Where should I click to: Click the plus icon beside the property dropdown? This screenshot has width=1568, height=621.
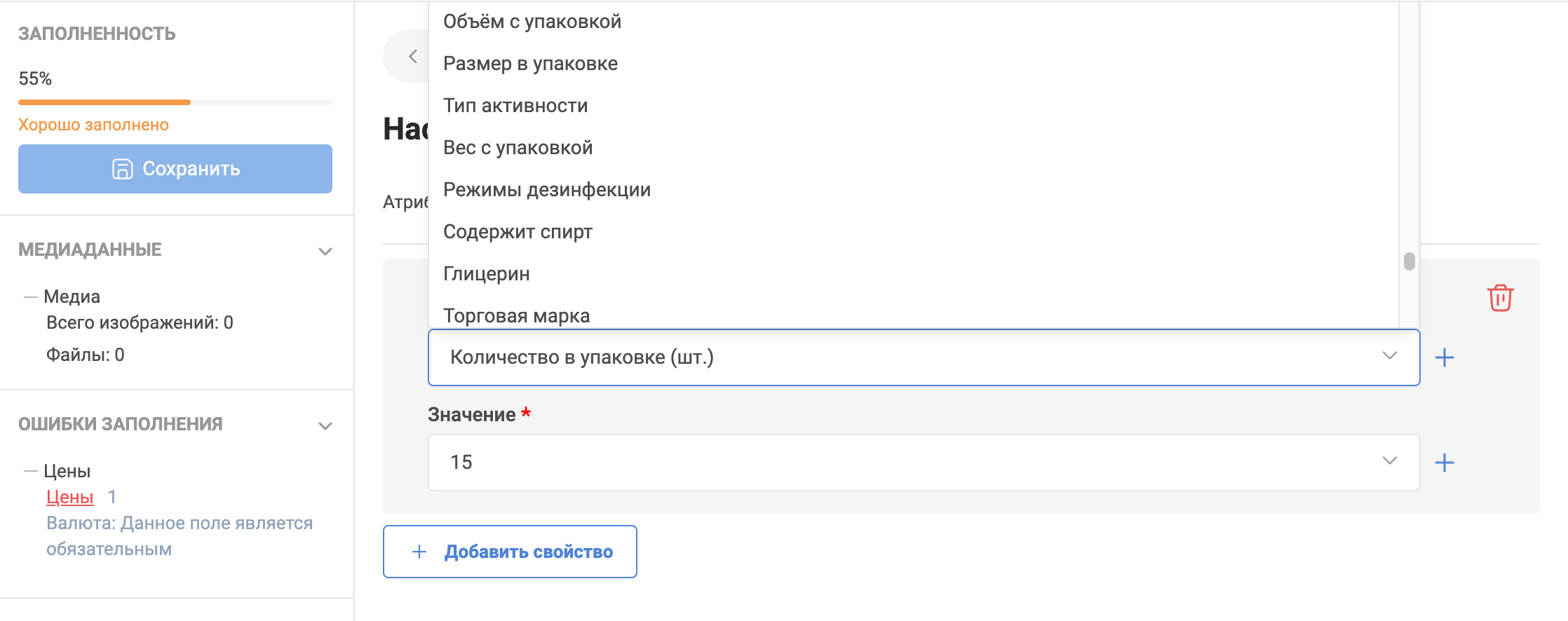click(1444, 357)
